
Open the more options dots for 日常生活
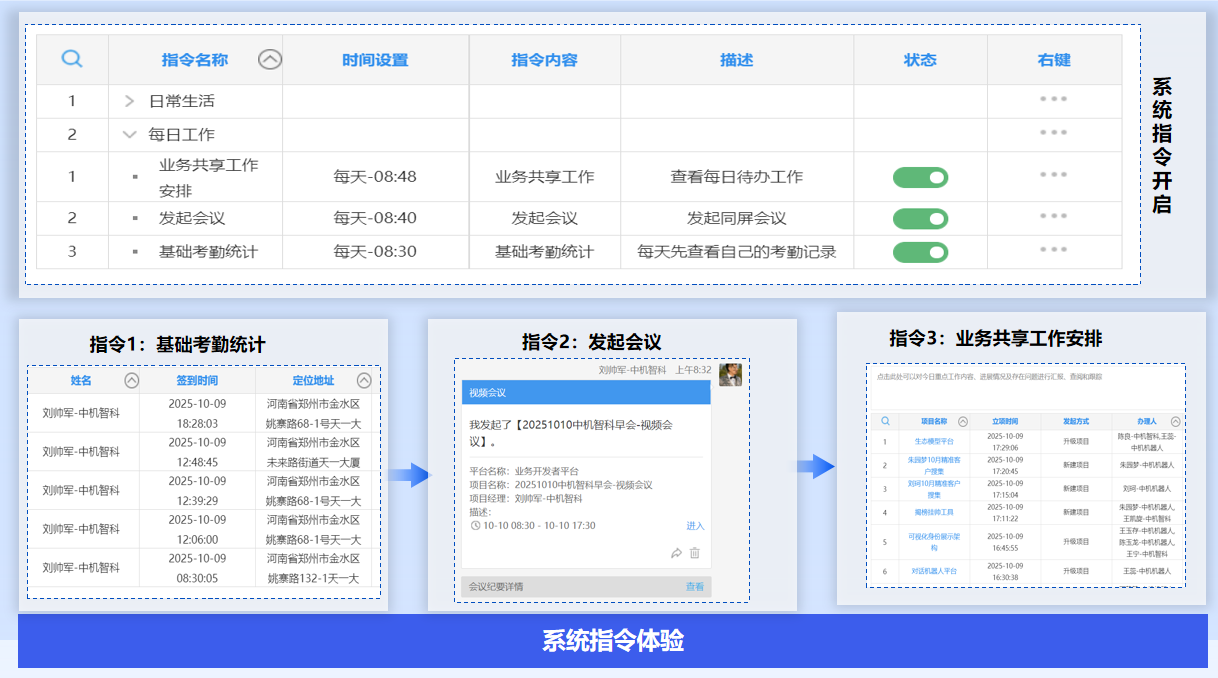tap(1053, 100)
